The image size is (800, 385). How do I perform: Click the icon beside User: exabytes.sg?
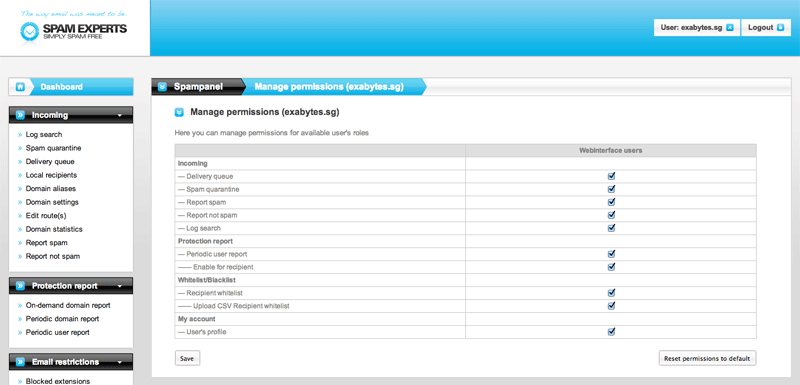pyautogui.click(x=730, y=28)
